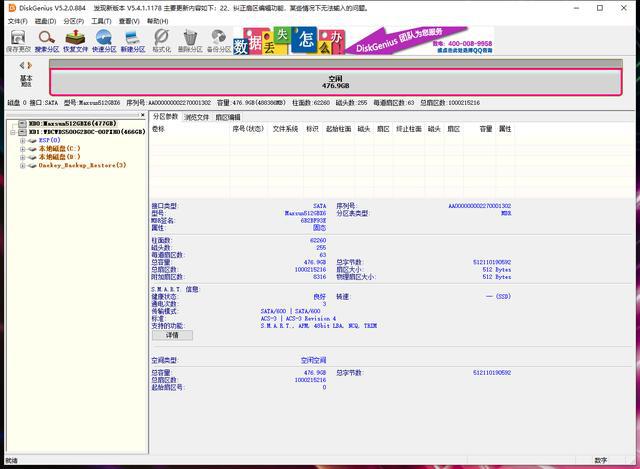Click the 标识 column header
The height and width of the screenshot is (469, 640).
(312, 129)
